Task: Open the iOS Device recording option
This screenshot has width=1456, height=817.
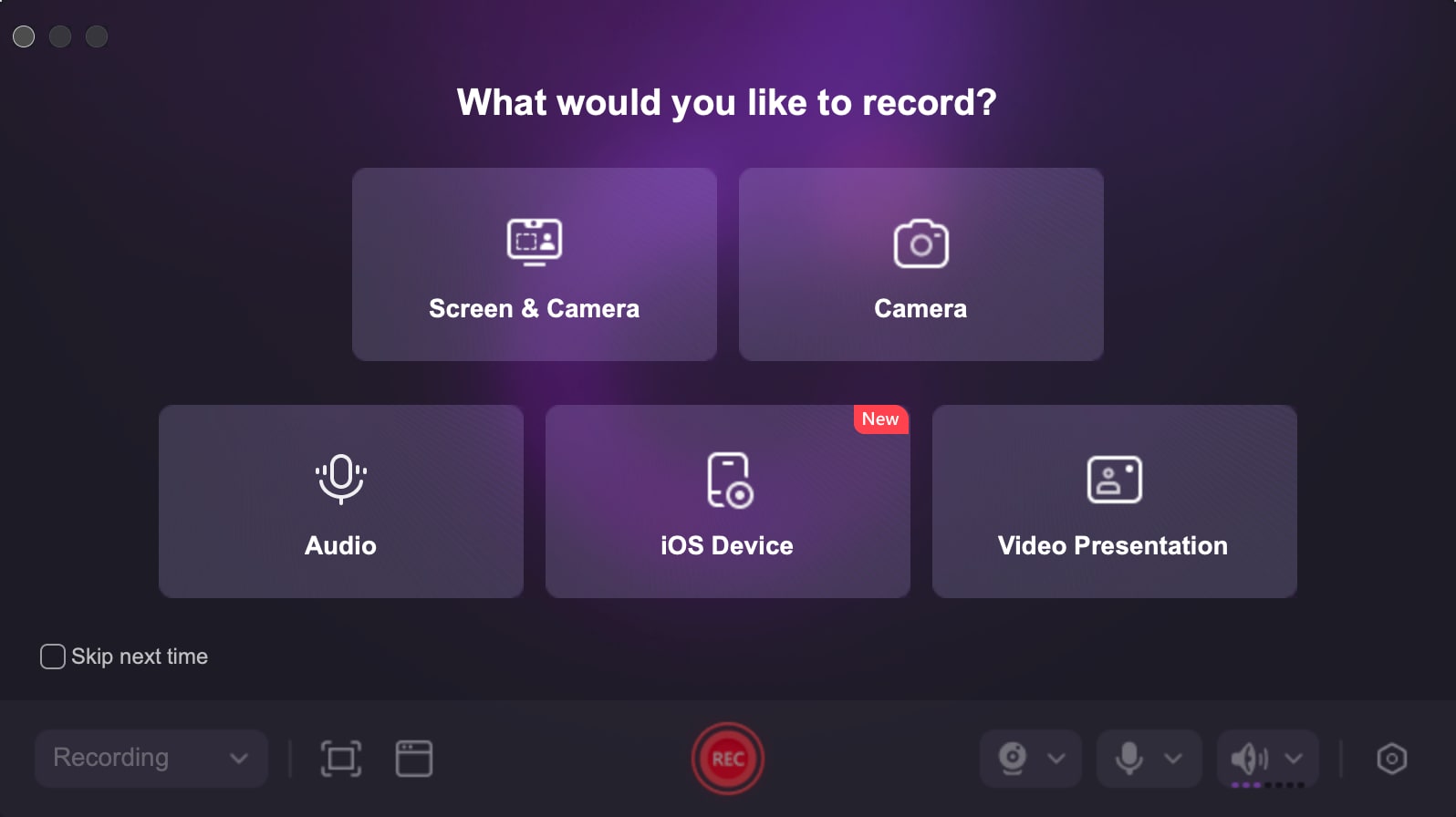Action: tap(728, 502)
